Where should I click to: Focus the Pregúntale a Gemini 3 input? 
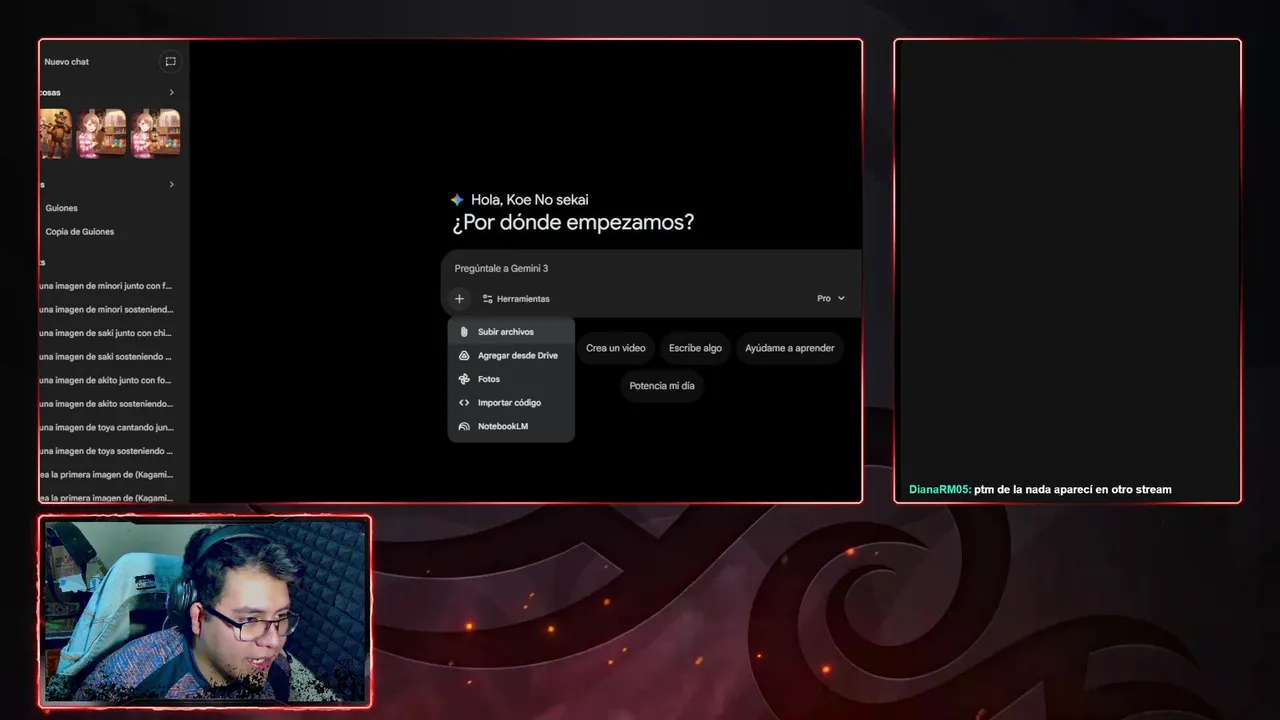[650, 268]
